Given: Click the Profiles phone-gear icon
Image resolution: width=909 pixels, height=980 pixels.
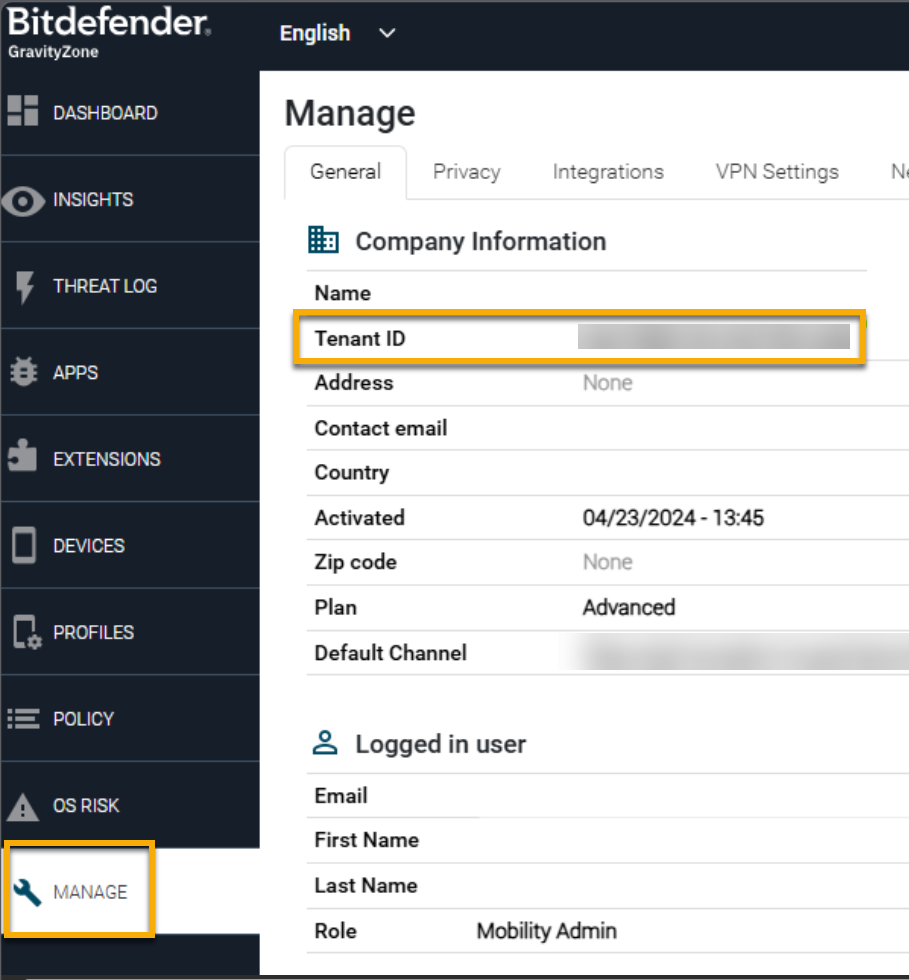Looking at the screenshot, I should tap(27, 632).
